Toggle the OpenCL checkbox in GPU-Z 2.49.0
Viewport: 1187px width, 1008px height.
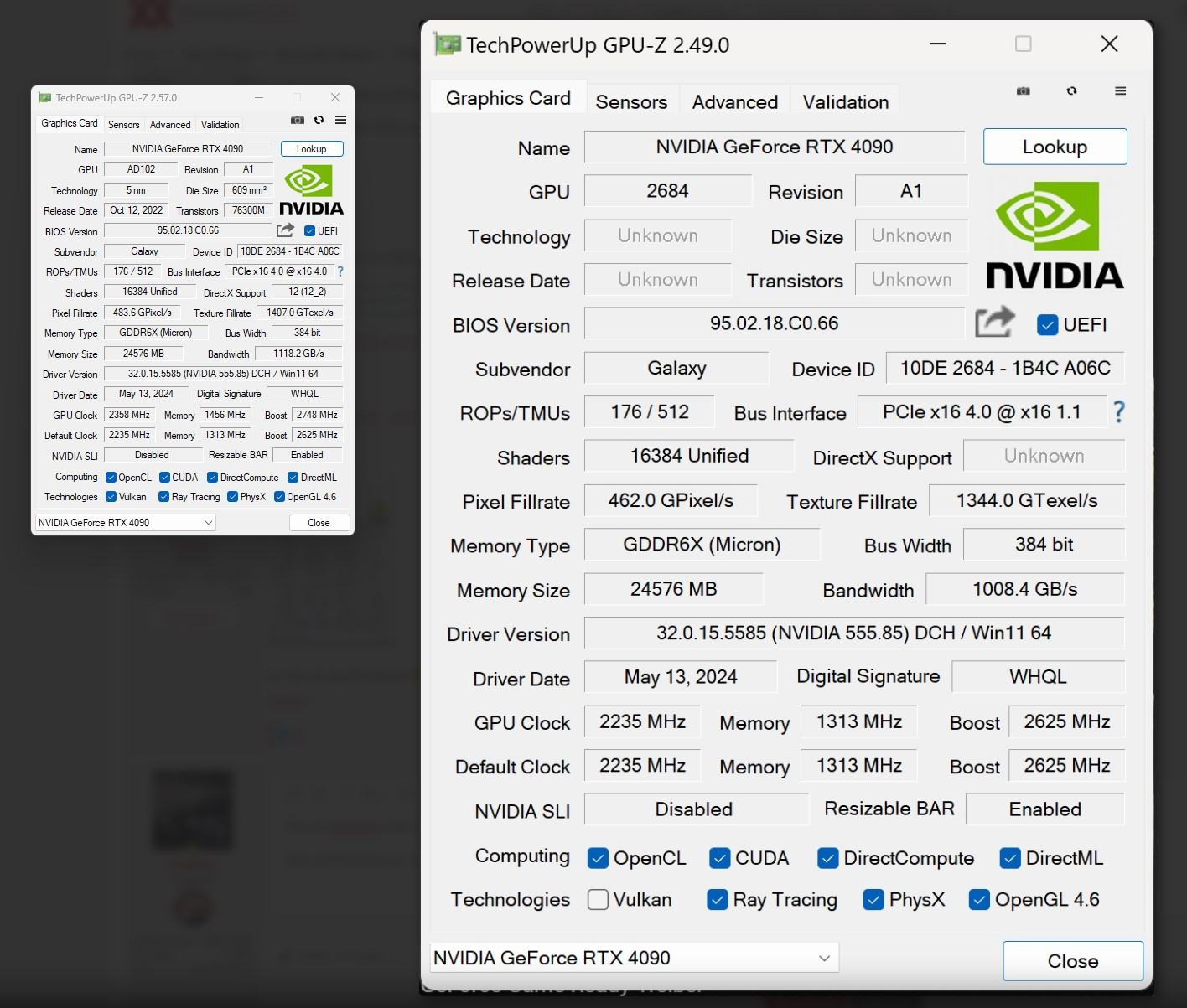598,858
